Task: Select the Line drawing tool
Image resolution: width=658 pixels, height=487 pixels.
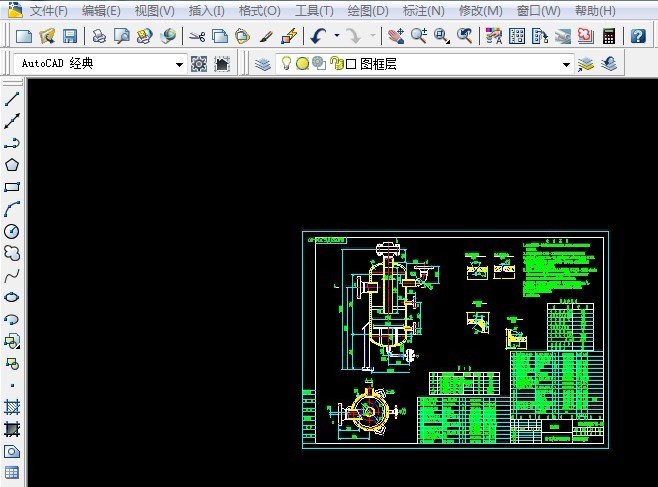Action: [x=12, y=99]
